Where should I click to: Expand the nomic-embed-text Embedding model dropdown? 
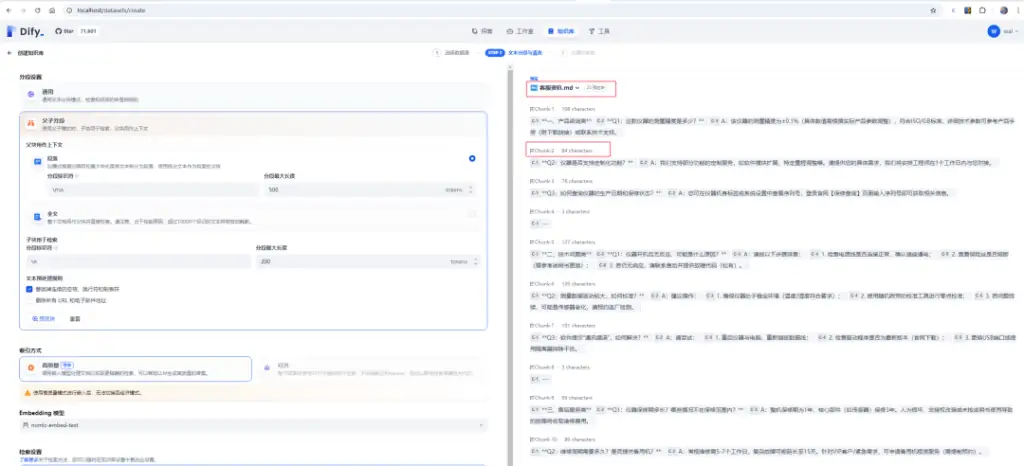tap(253, 425)
